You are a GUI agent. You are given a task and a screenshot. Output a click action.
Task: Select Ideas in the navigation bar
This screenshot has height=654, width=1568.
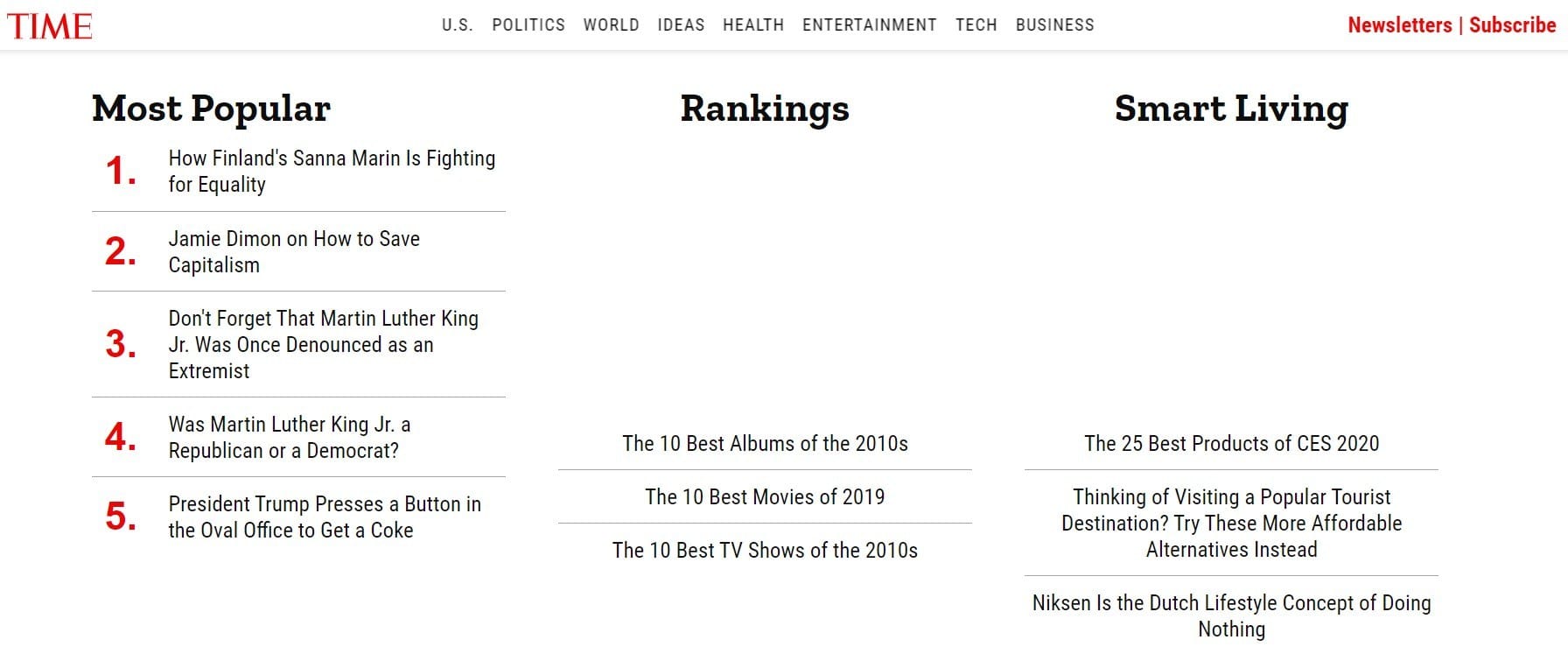click(x=681, y=25)
